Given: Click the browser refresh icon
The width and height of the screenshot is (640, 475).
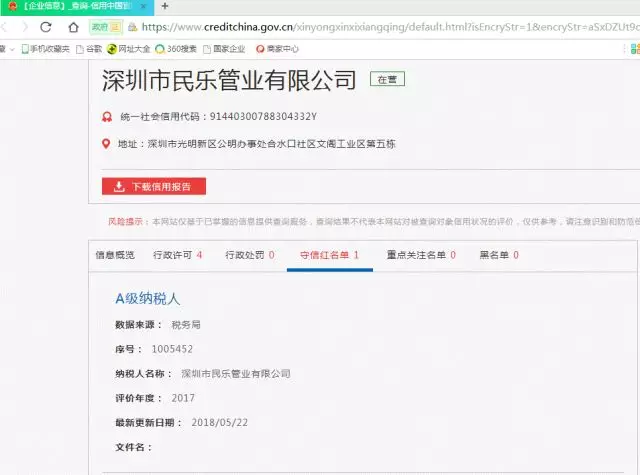Looking at the screenshot, I should point(45,27).
